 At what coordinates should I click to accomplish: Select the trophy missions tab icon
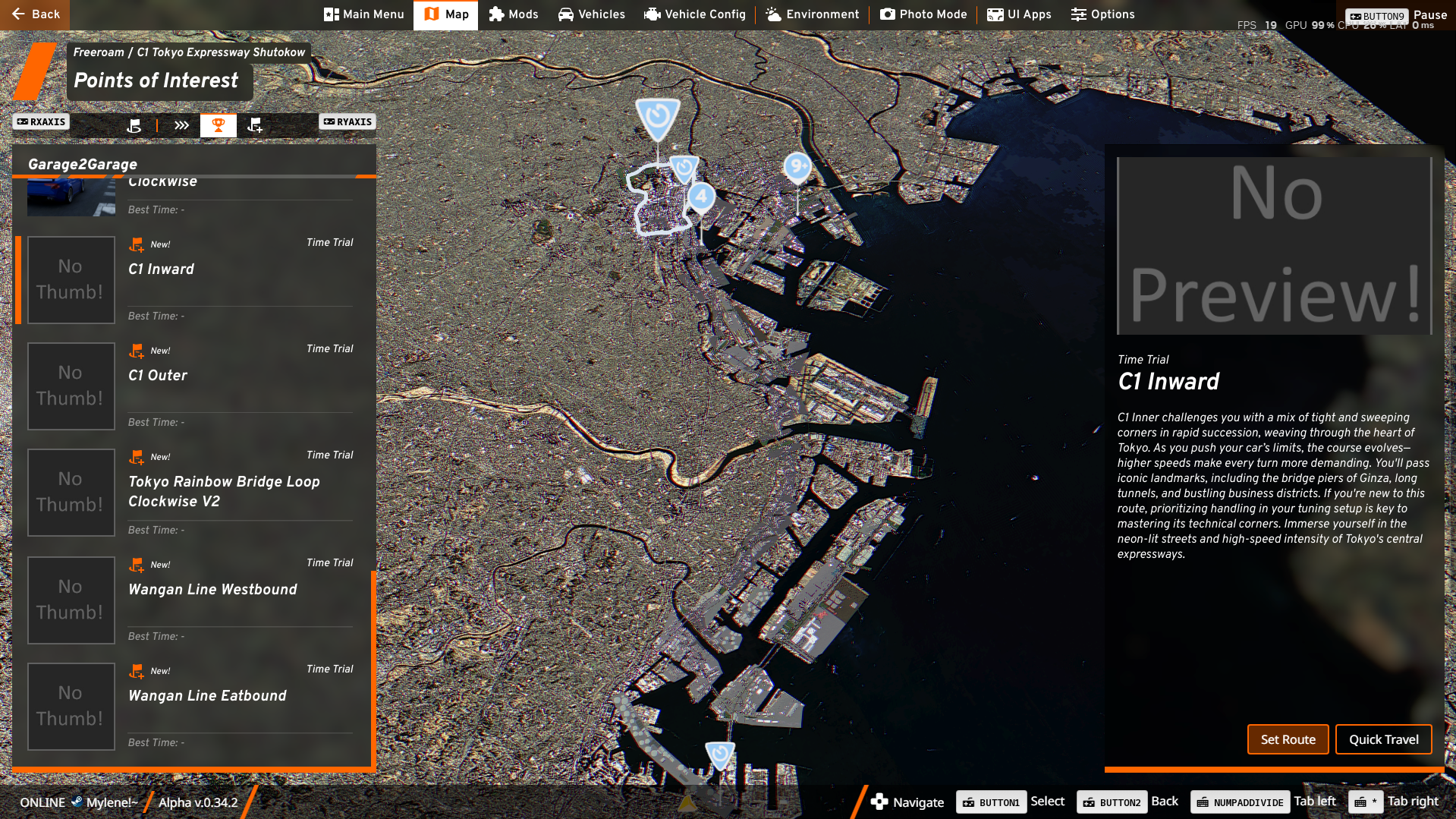point(219,125)
